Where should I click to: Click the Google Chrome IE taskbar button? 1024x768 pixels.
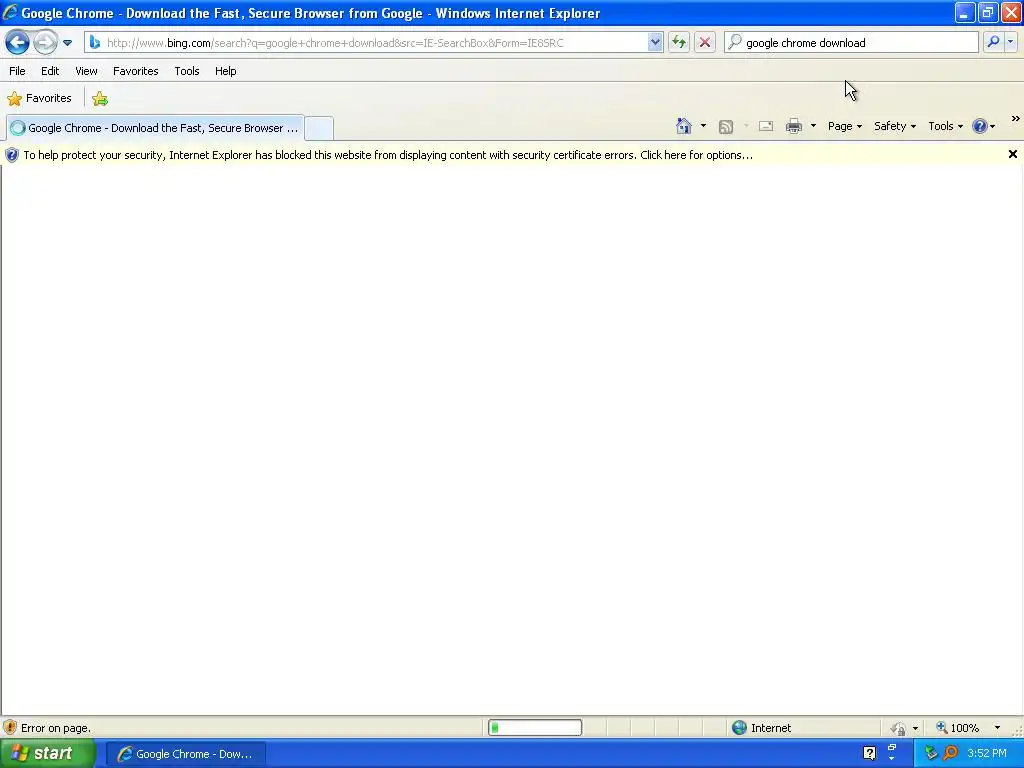[x=185, y=754]
